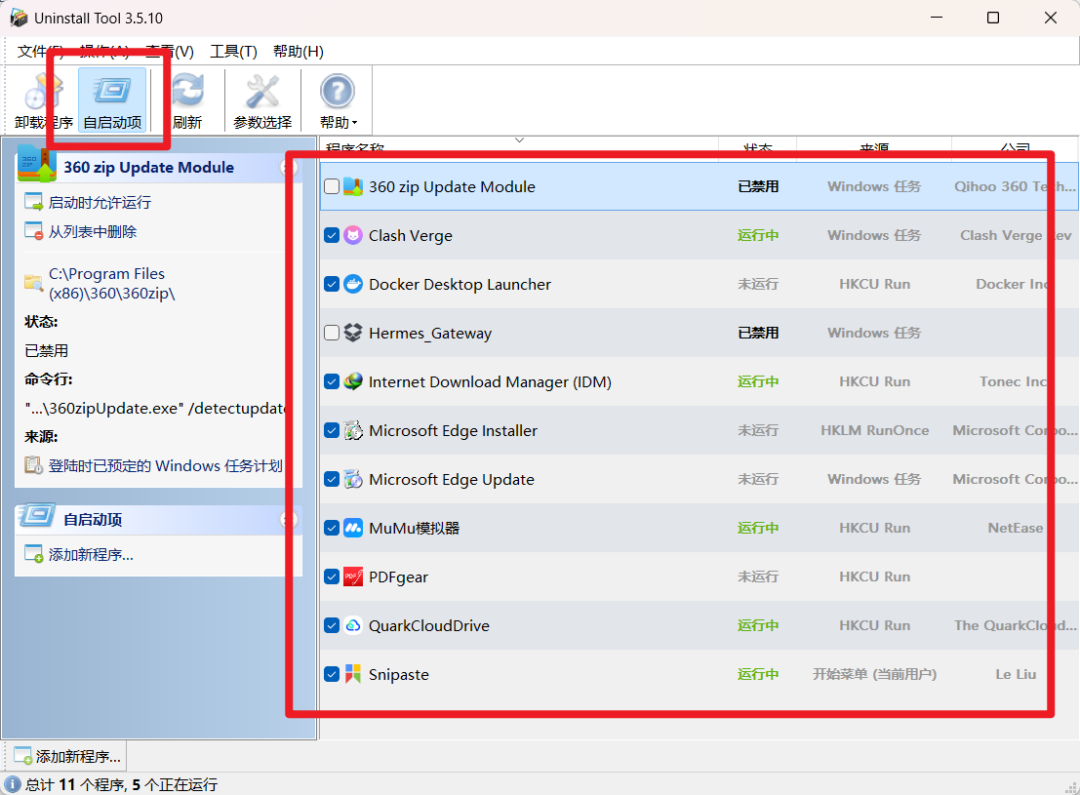Viewport: 1080px width, 795px height.
Task: Uncheck the QuarkCloudDrive checkbox
Action: point(331,626)
